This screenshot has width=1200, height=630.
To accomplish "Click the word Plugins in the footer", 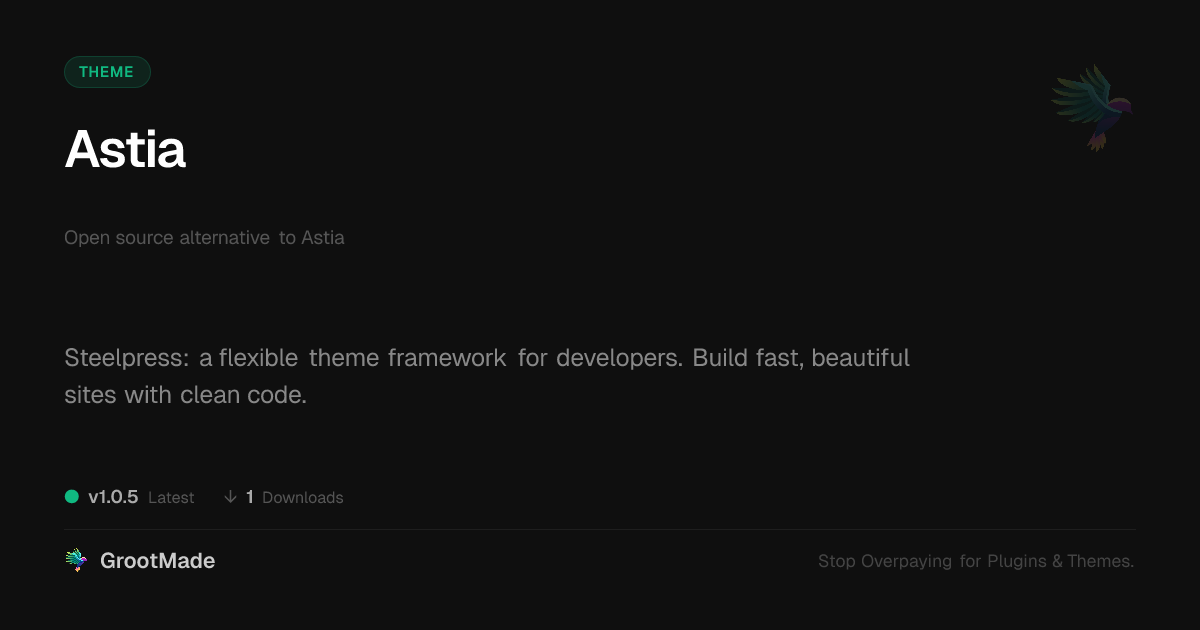I will point(1016,561).
